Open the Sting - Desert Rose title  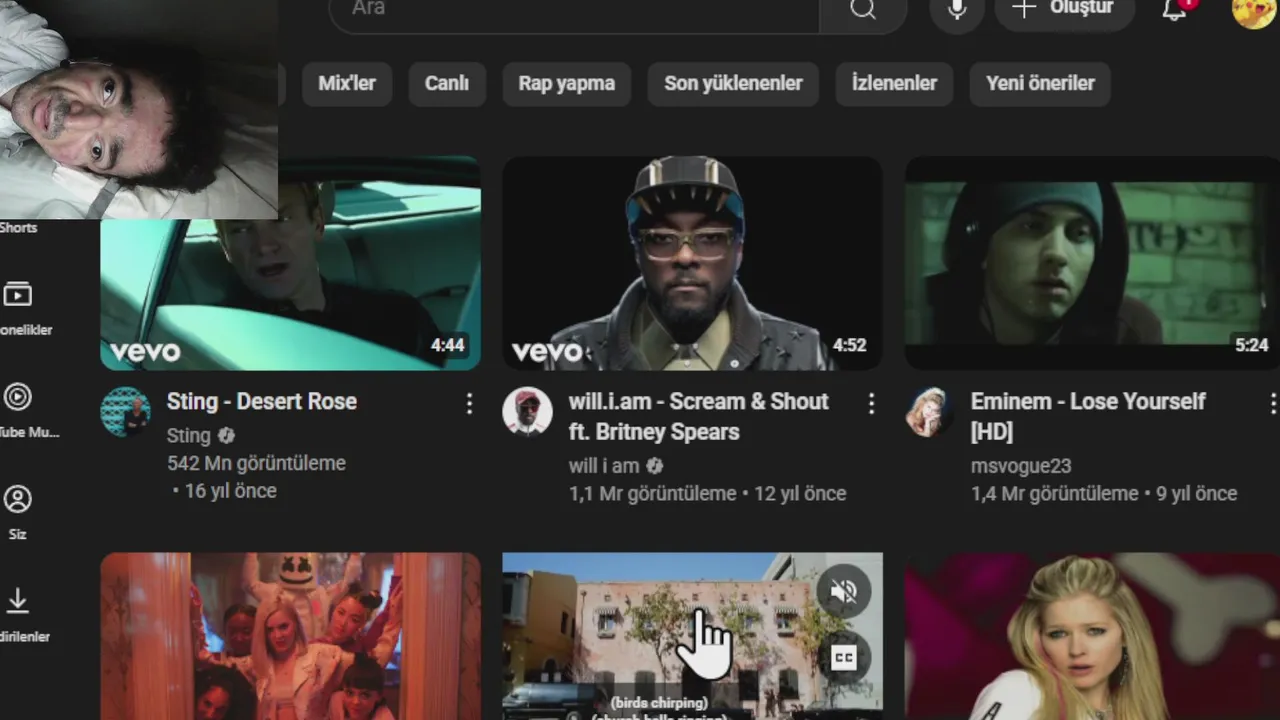pos(262,401)
